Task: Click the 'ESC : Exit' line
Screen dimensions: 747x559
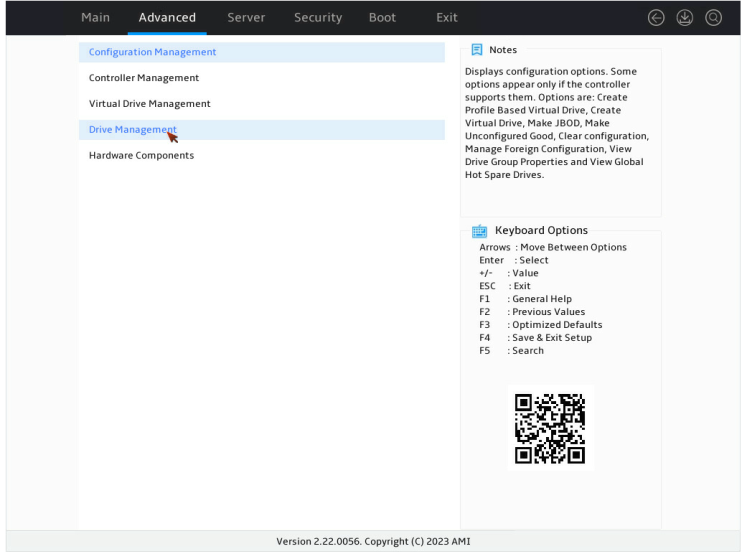Action: (x=505, y=286)
